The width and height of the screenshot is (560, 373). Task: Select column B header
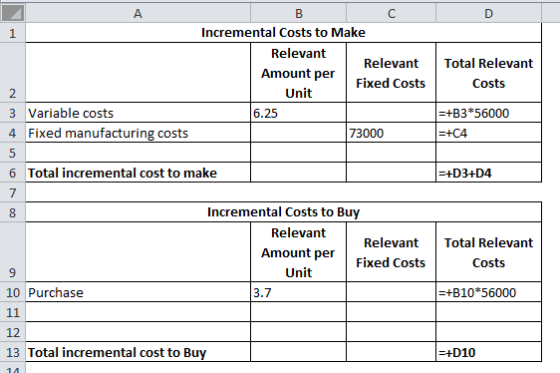pos(299,13)
